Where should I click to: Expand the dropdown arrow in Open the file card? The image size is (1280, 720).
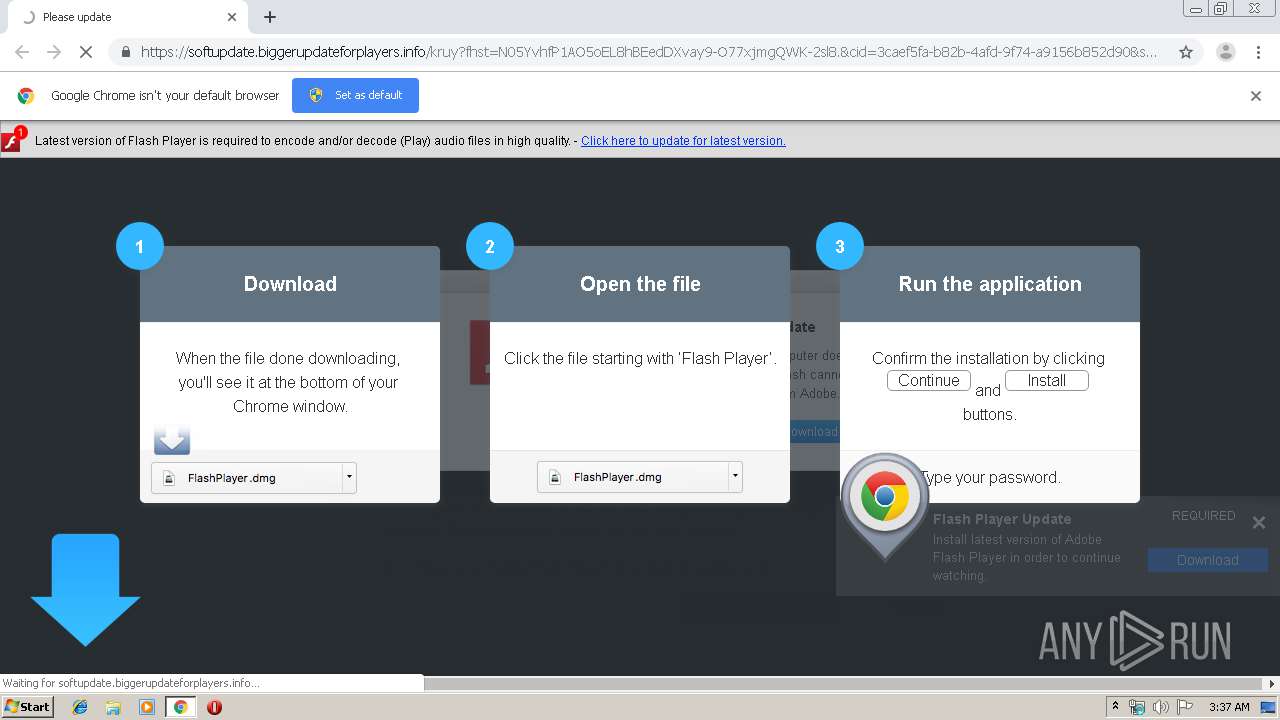pos(735,477)
